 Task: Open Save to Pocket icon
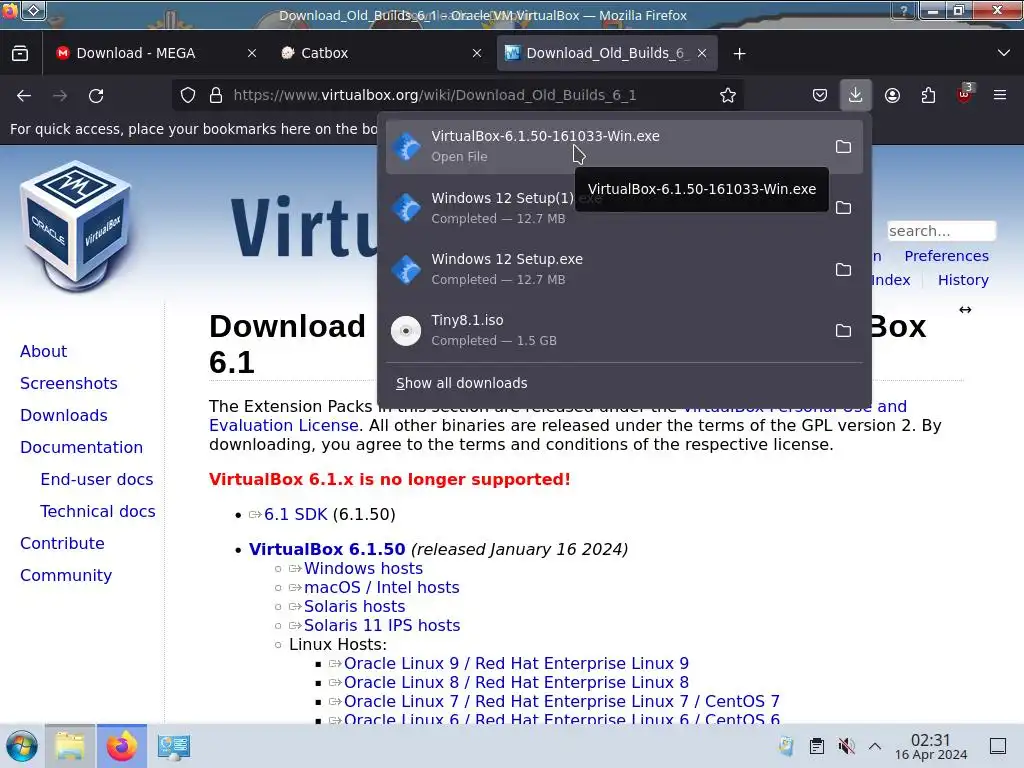(x=820, y=95)
